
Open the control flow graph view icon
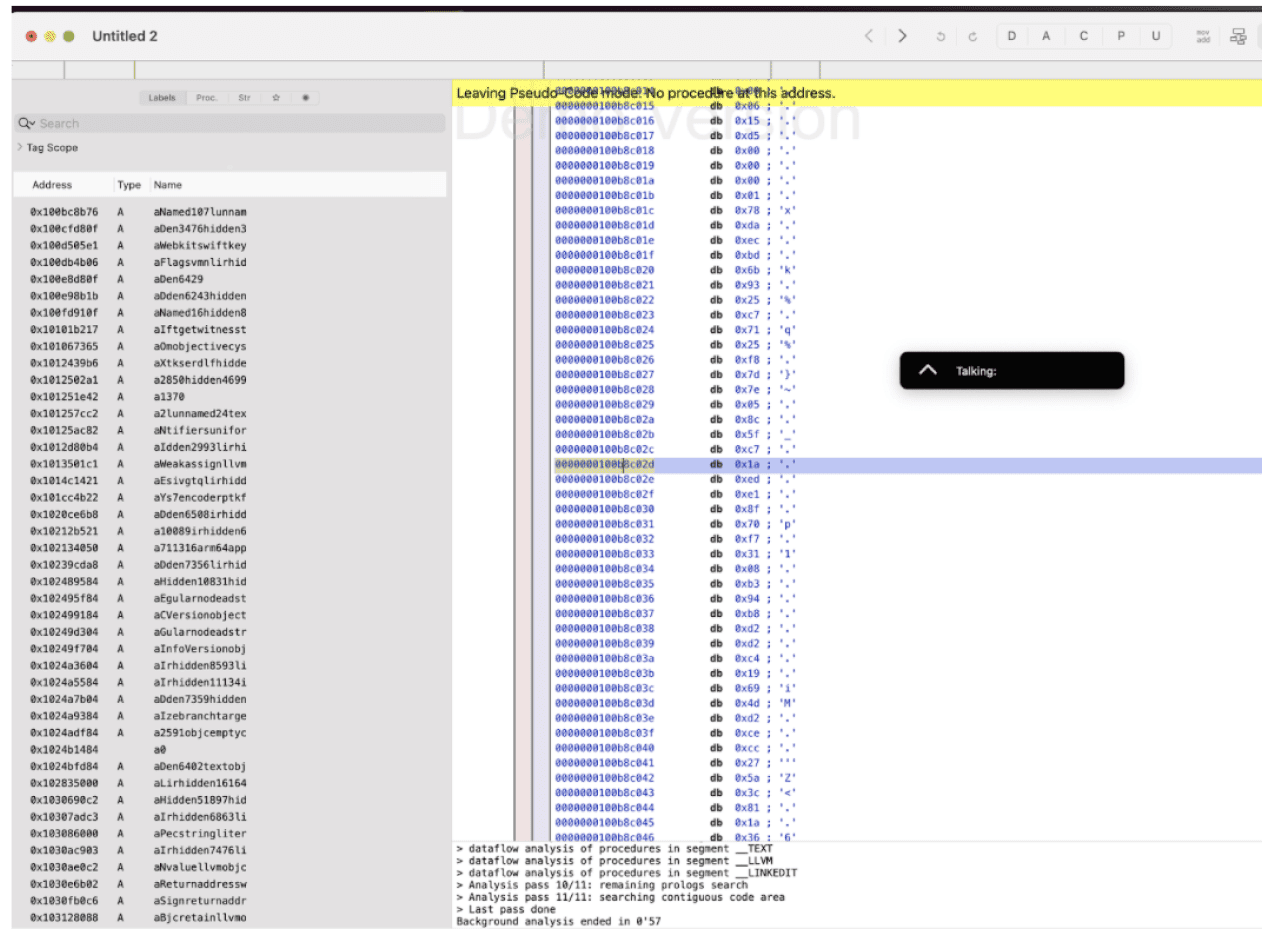pos(1238,36)
